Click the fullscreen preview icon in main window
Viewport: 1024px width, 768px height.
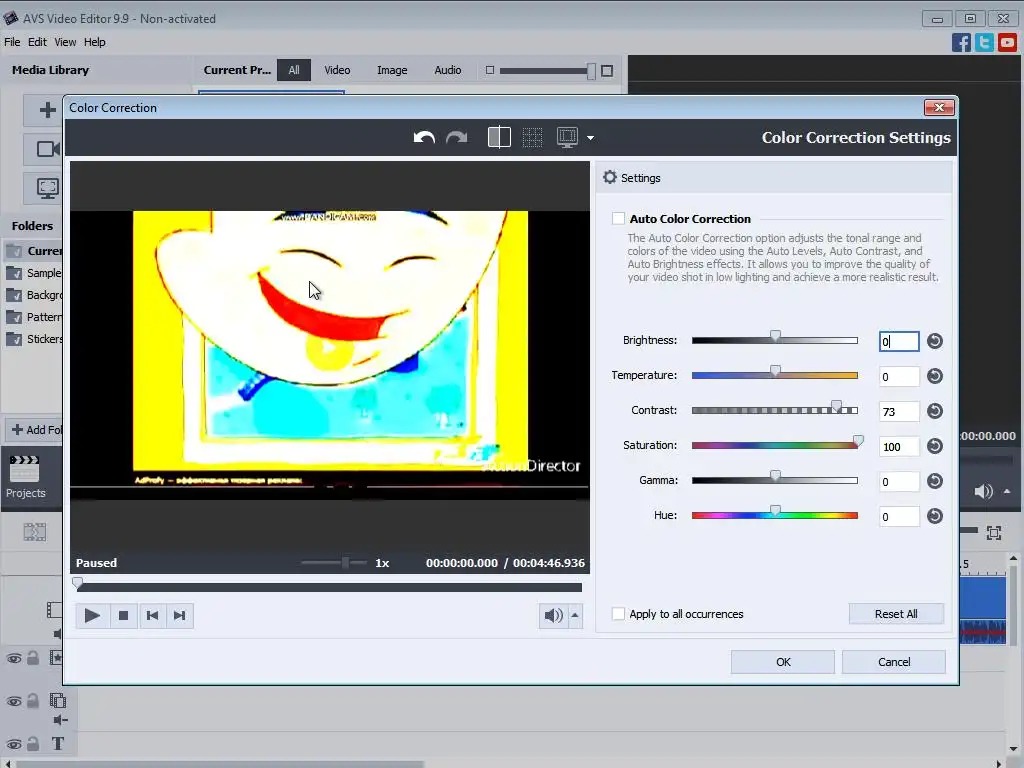[x=994, y=533]
